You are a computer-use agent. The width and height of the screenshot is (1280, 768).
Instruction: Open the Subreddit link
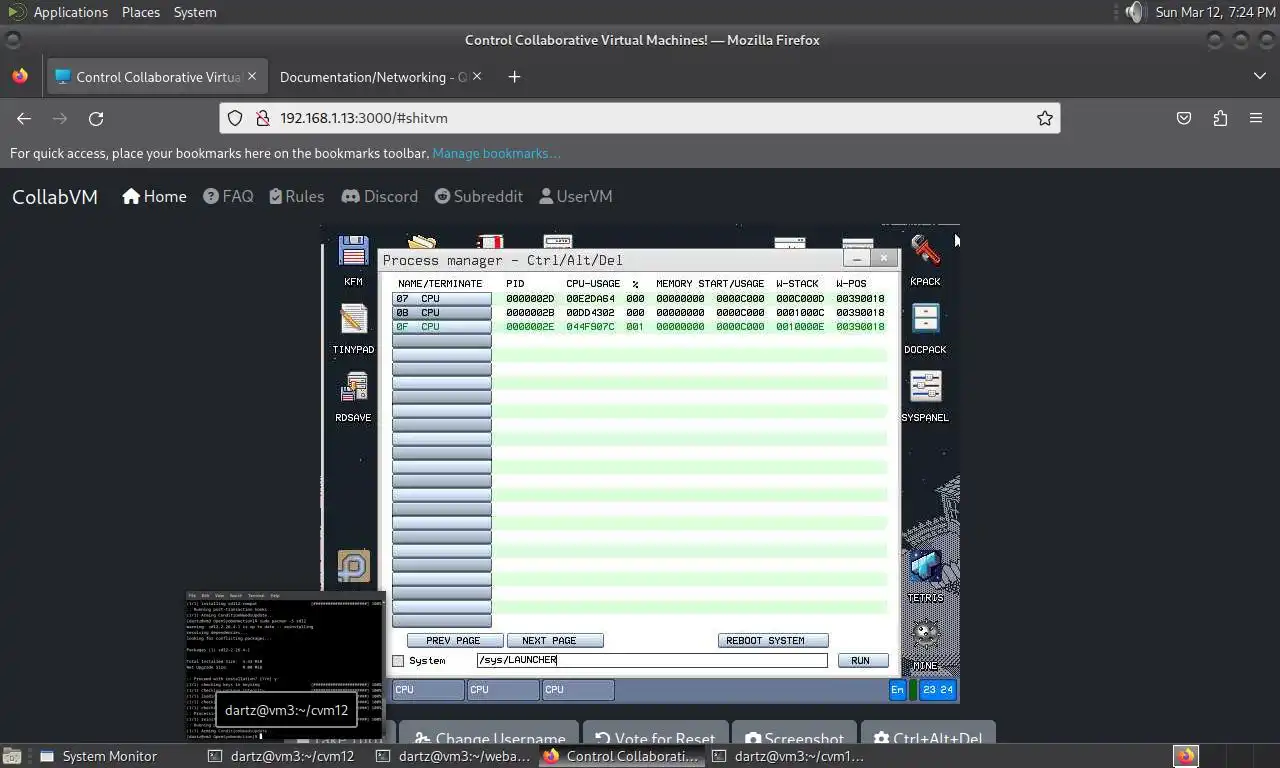pos(479,196)
